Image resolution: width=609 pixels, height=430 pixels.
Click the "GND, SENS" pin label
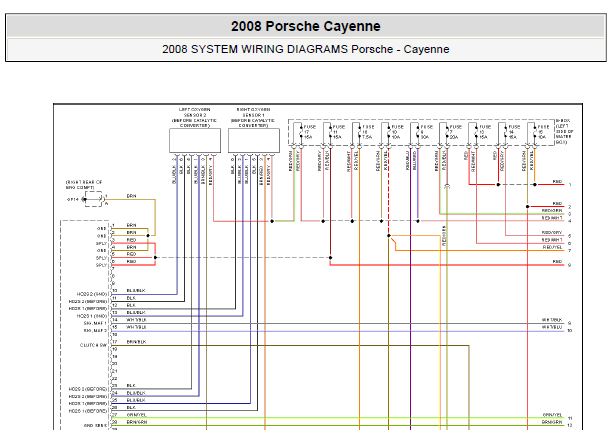(96, 426)
